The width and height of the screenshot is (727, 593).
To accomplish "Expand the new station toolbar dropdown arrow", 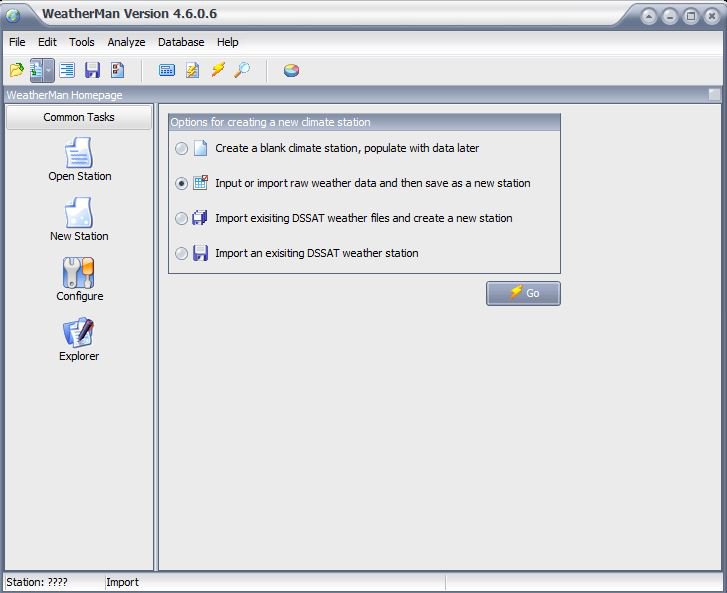I will click(x=50, y=70).
